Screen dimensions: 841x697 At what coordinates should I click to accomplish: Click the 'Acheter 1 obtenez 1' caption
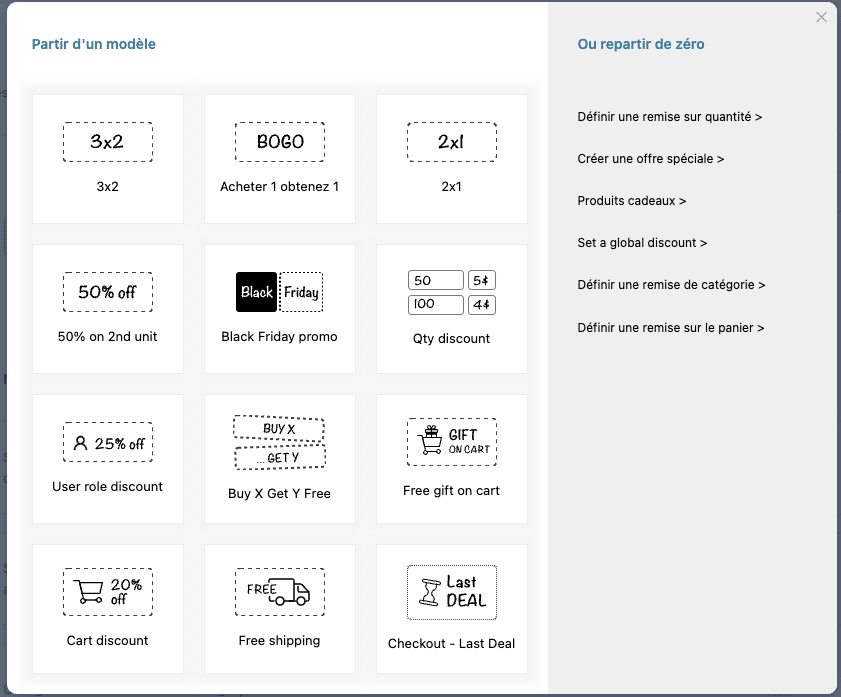click(279, 187)
